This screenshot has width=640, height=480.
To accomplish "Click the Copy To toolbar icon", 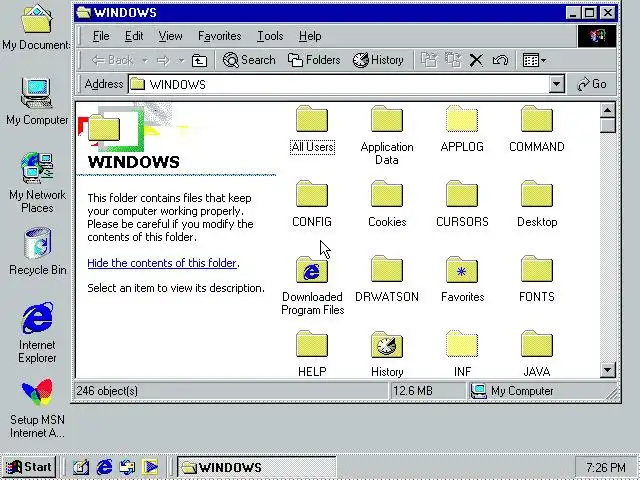I will point(453,60).
